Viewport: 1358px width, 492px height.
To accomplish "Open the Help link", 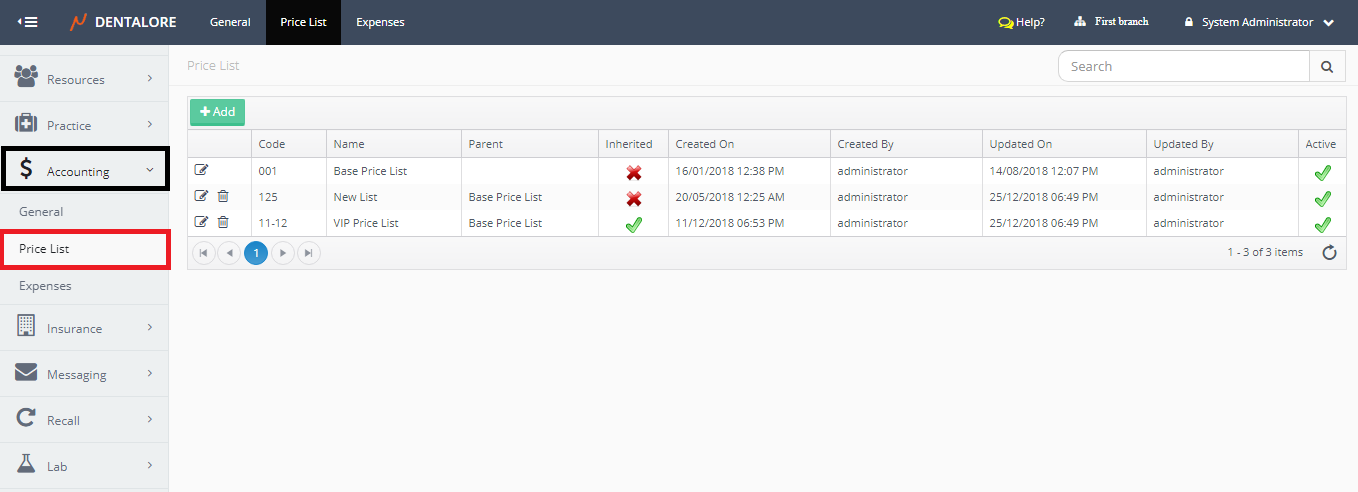I will coord(1021,22).
